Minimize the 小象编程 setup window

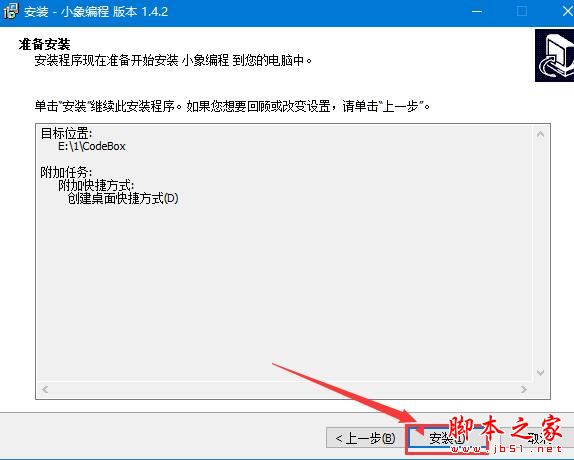click(477, 11)
